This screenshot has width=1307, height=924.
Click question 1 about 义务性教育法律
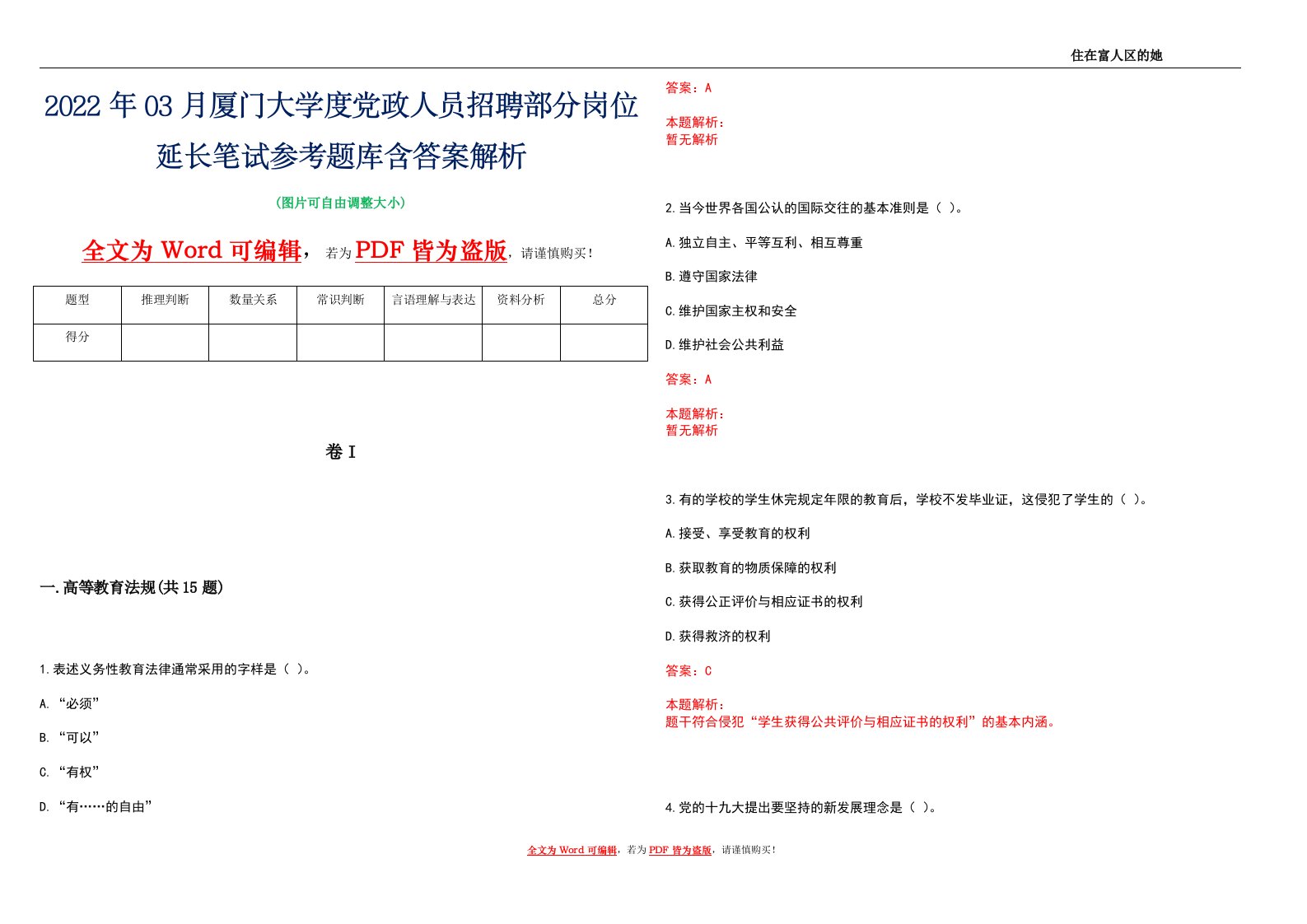coord(175,670)
